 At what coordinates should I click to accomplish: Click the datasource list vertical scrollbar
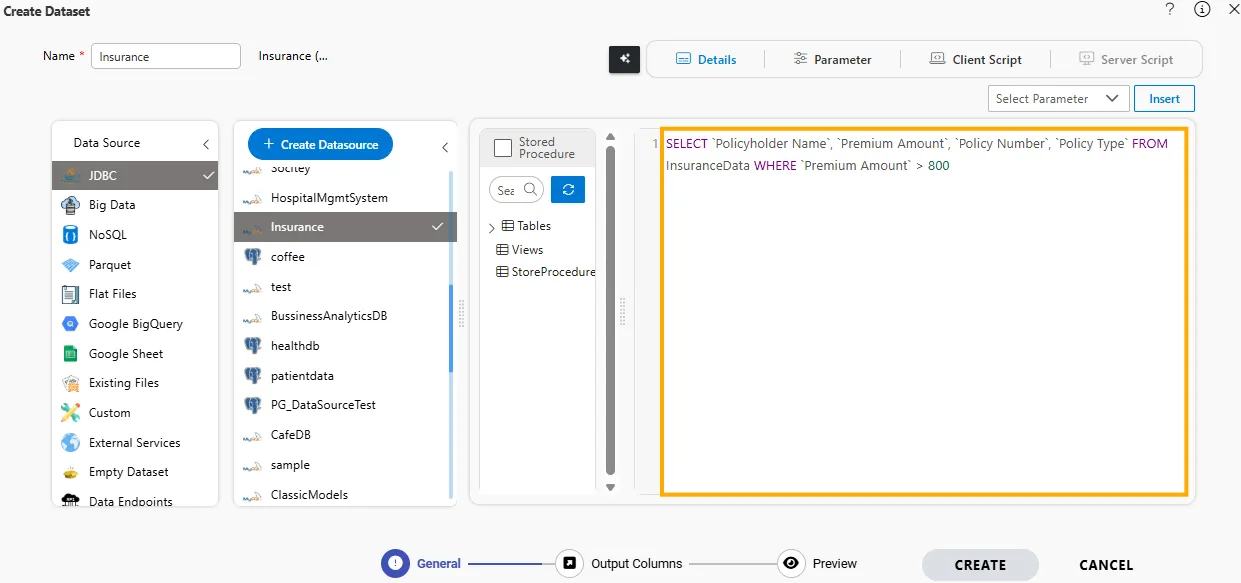tap(451, 330)
